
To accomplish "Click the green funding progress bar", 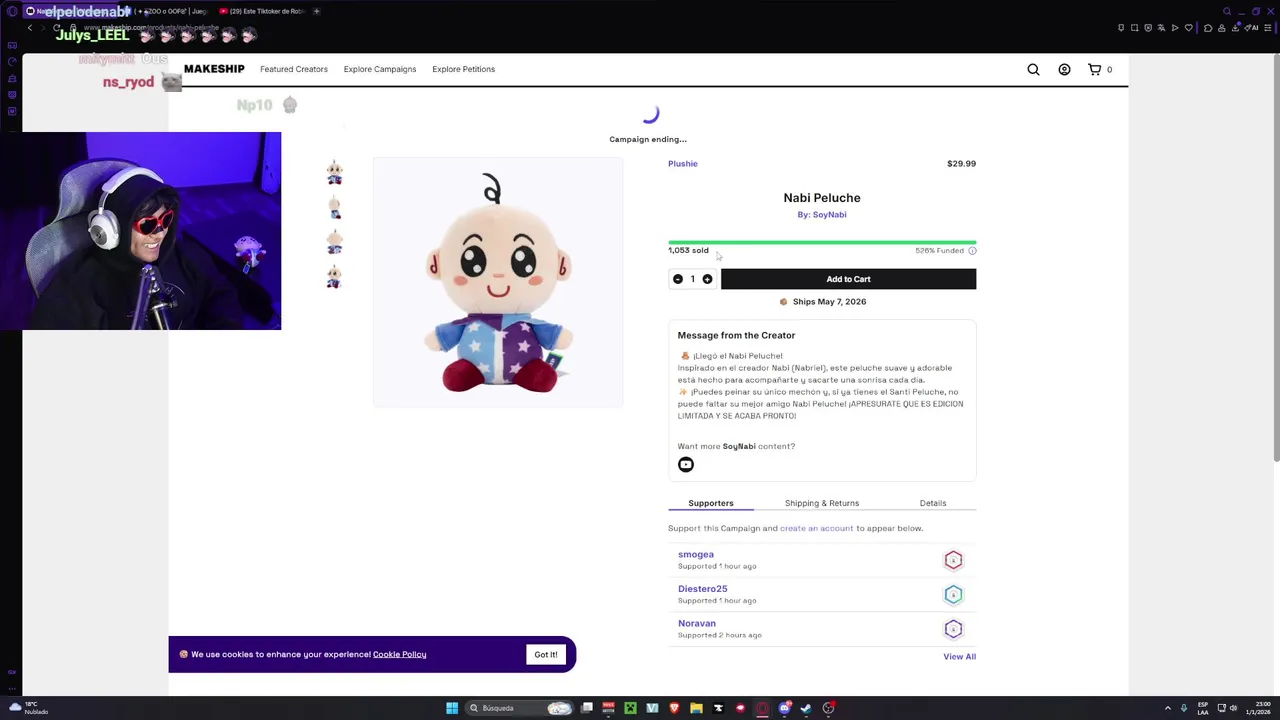I will click(x=822, y=242).
